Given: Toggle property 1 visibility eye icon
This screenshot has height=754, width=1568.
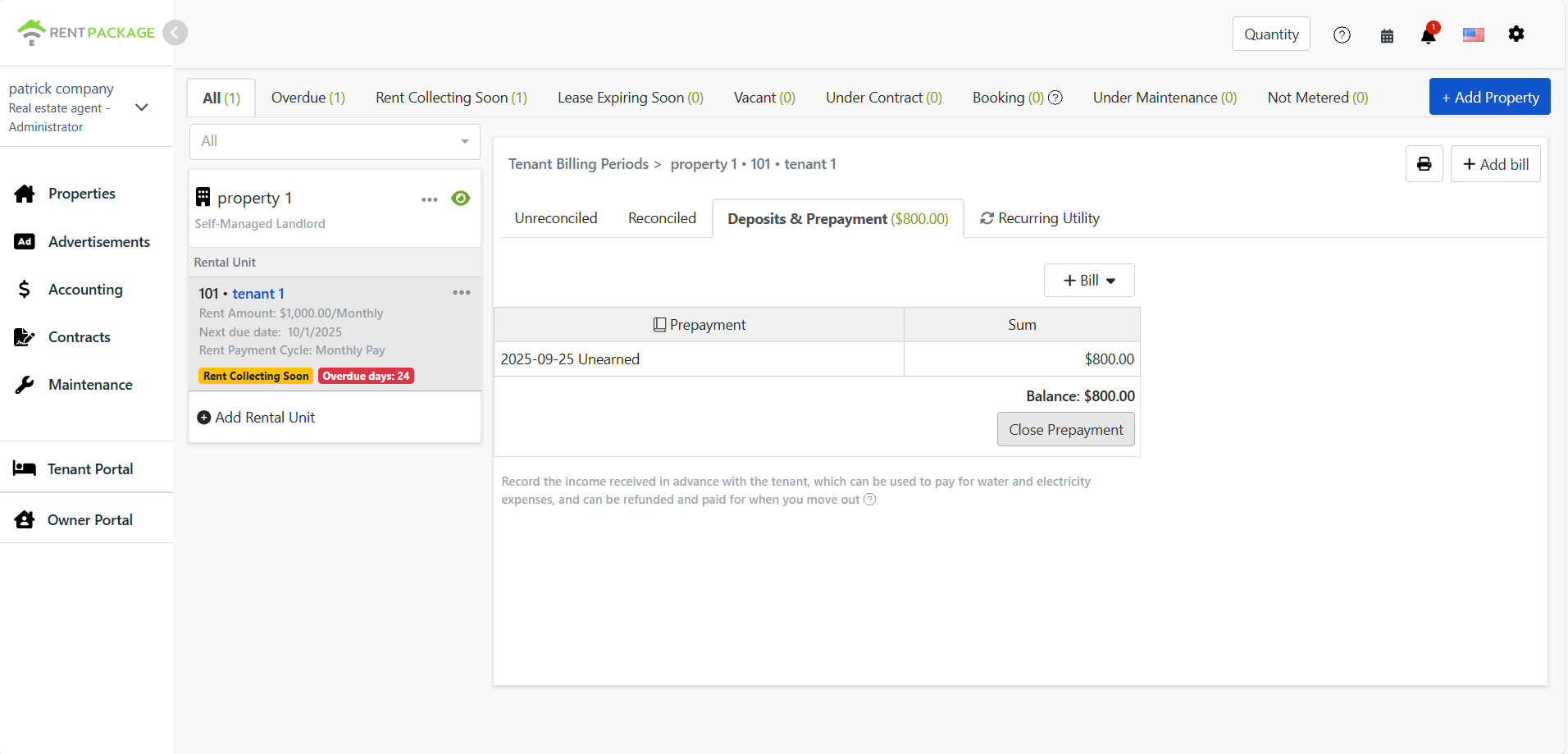Looking at the screenshot, I should click(x=461, y=199).
